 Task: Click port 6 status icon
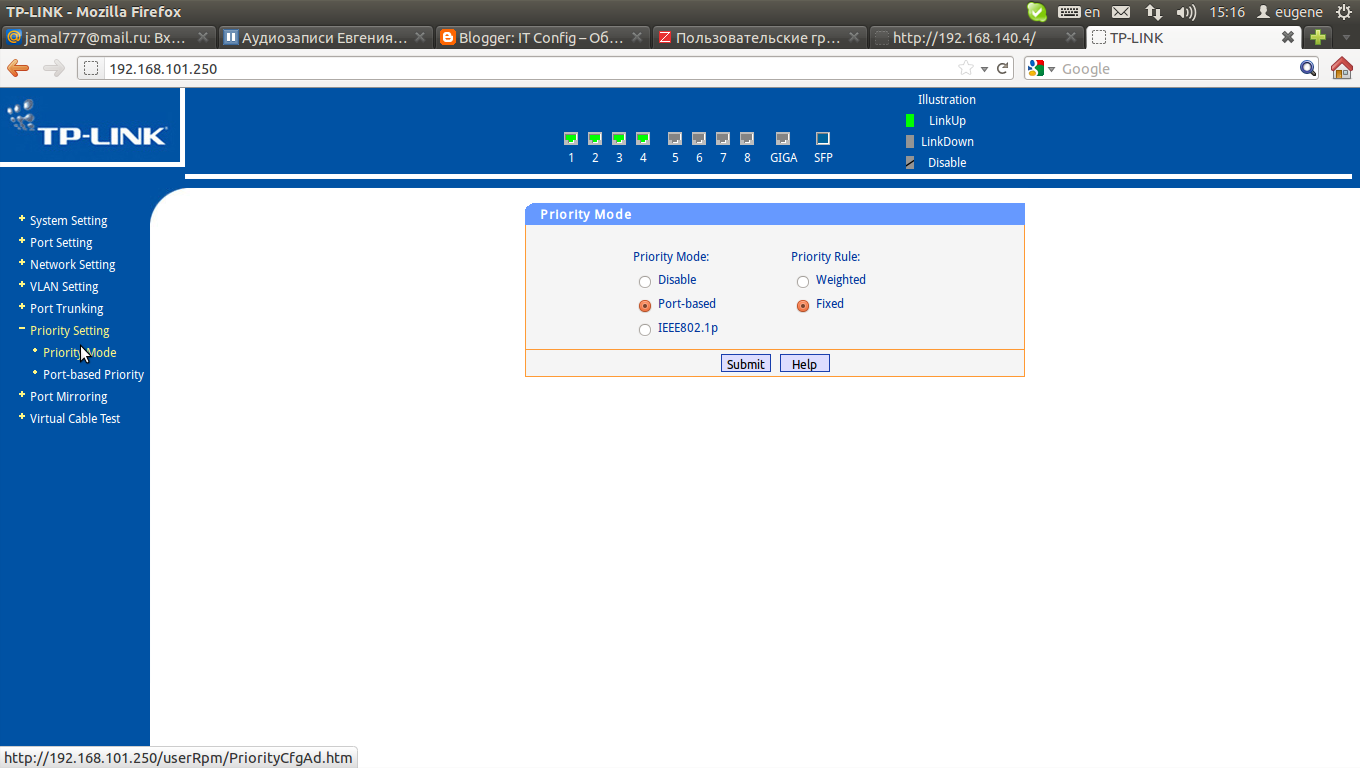tap(699, 139)
